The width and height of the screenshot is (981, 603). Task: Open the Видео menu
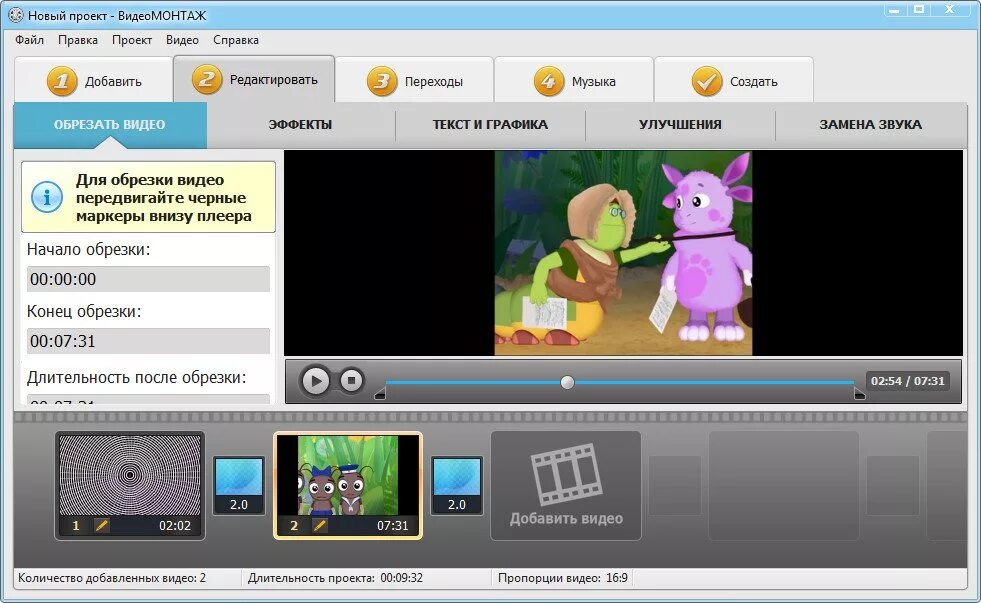[x=182, y=40]
